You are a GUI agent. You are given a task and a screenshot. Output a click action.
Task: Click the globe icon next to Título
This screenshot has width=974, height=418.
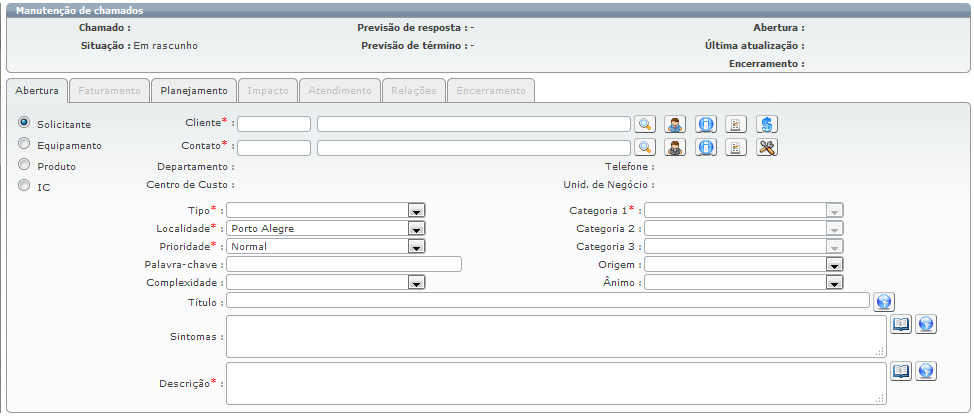(884, 301)
